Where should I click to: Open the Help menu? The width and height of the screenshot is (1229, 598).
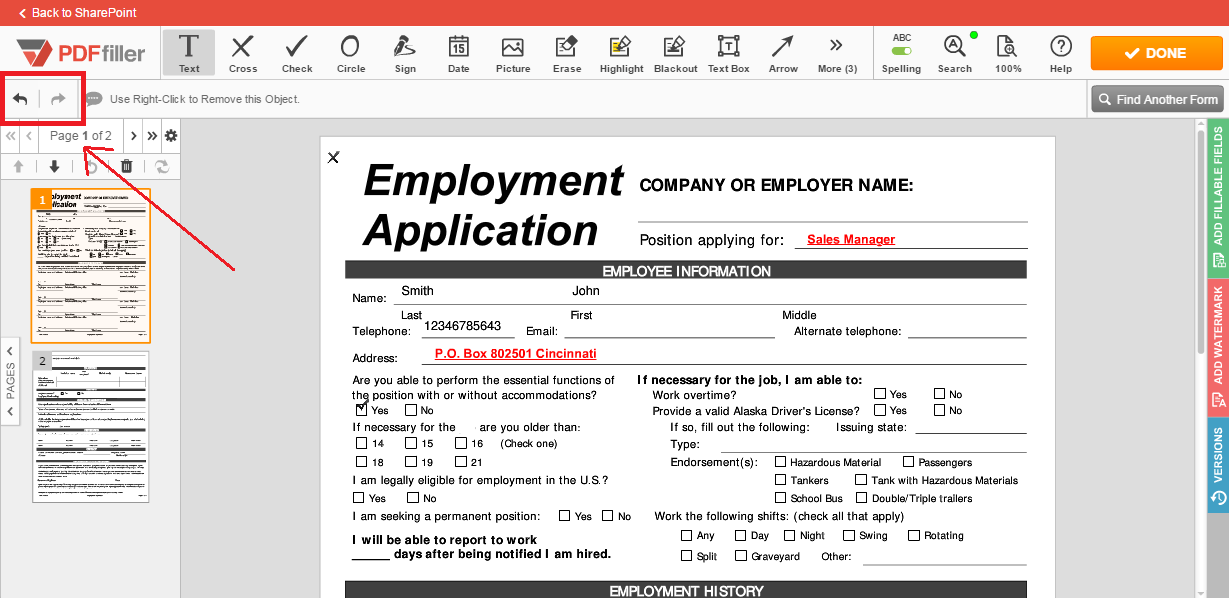1061,53
